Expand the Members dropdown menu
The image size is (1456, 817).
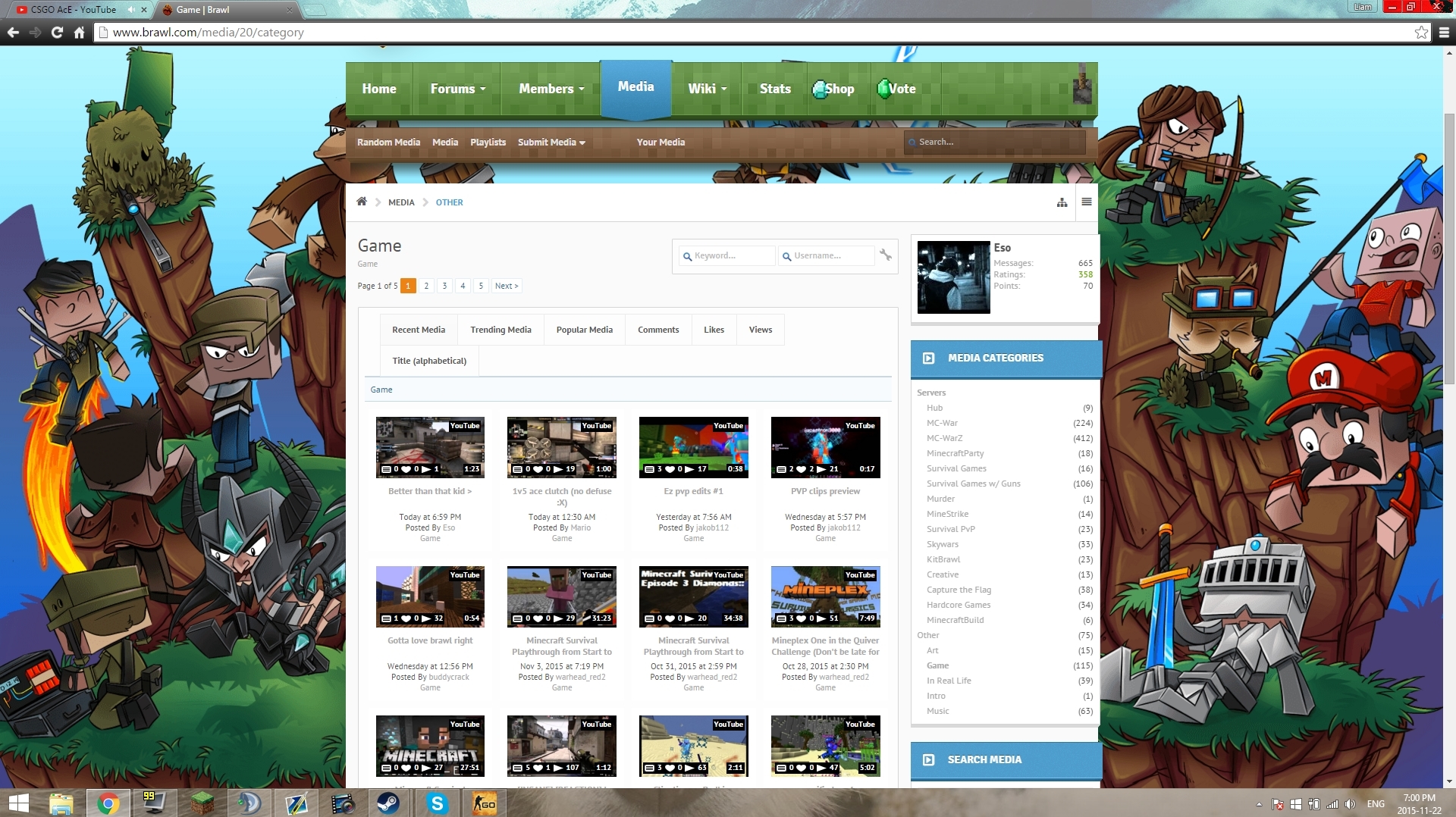pos(551,89)
